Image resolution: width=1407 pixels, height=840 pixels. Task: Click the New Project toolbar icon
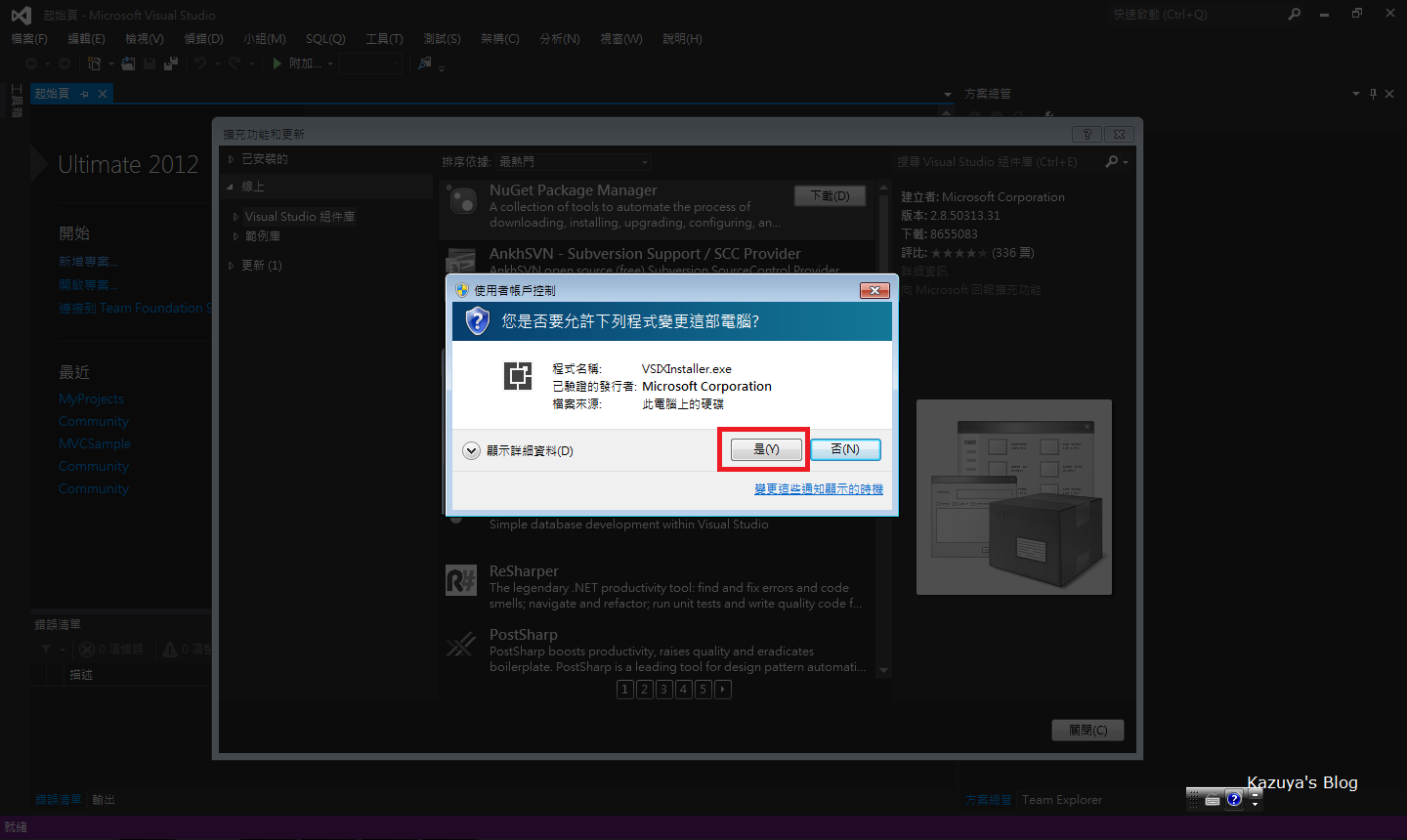point(94,63)
